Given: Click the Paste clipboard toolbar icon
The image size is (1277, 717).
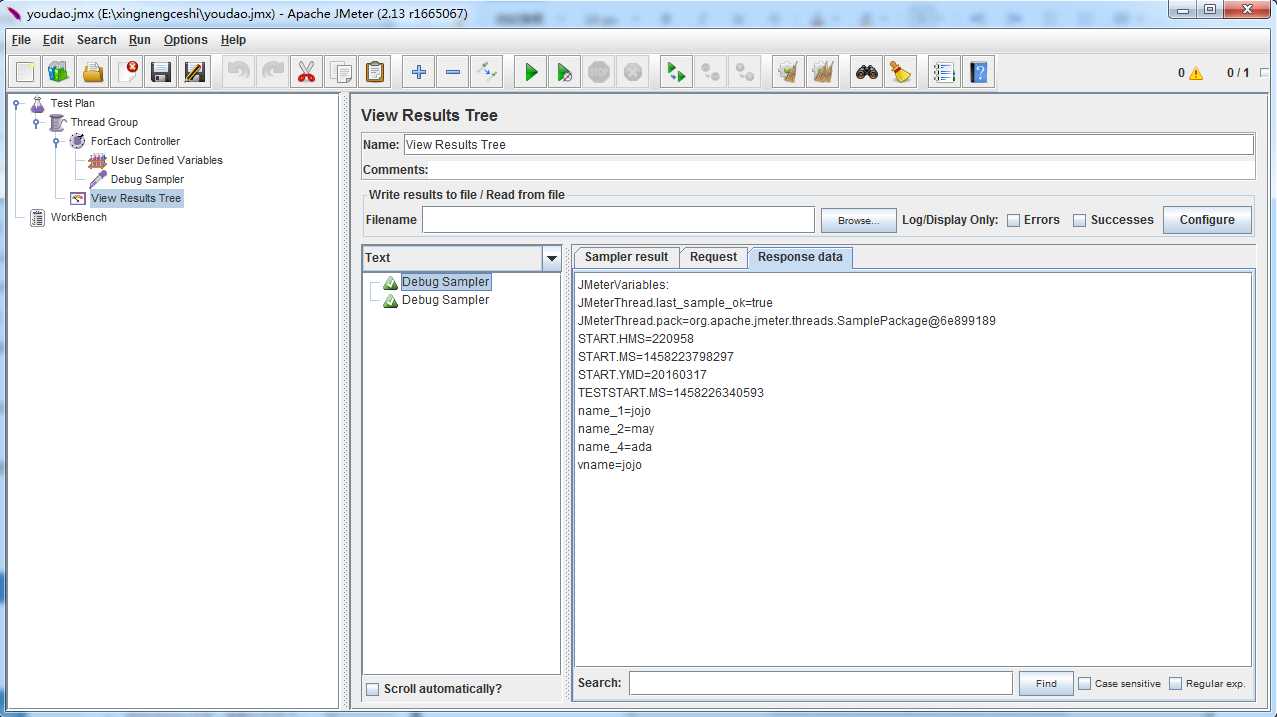Looking at the screenshot, I should pyautogui.click(x=374, y=72).
